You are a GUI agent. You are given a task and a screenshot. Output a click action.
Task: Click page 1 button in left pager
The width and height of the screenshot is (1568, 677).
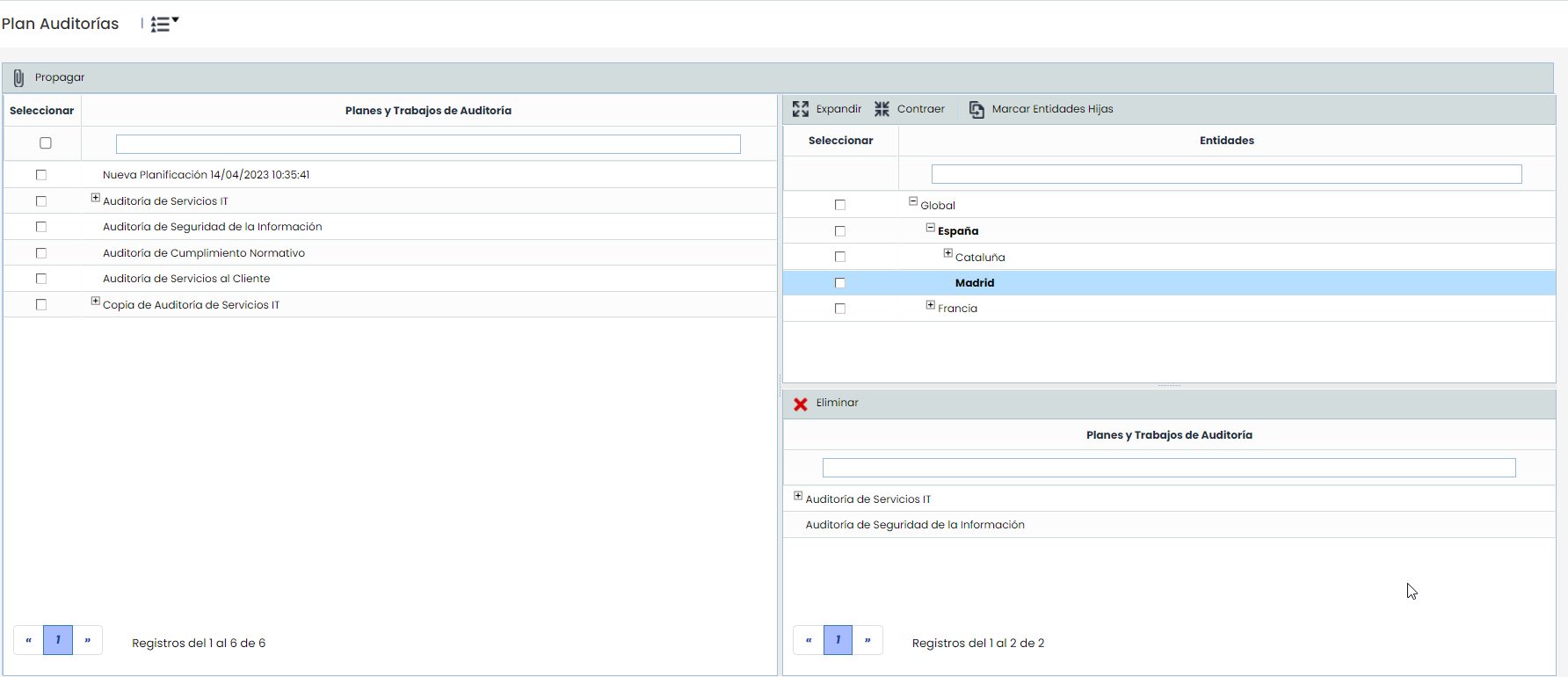58,640
